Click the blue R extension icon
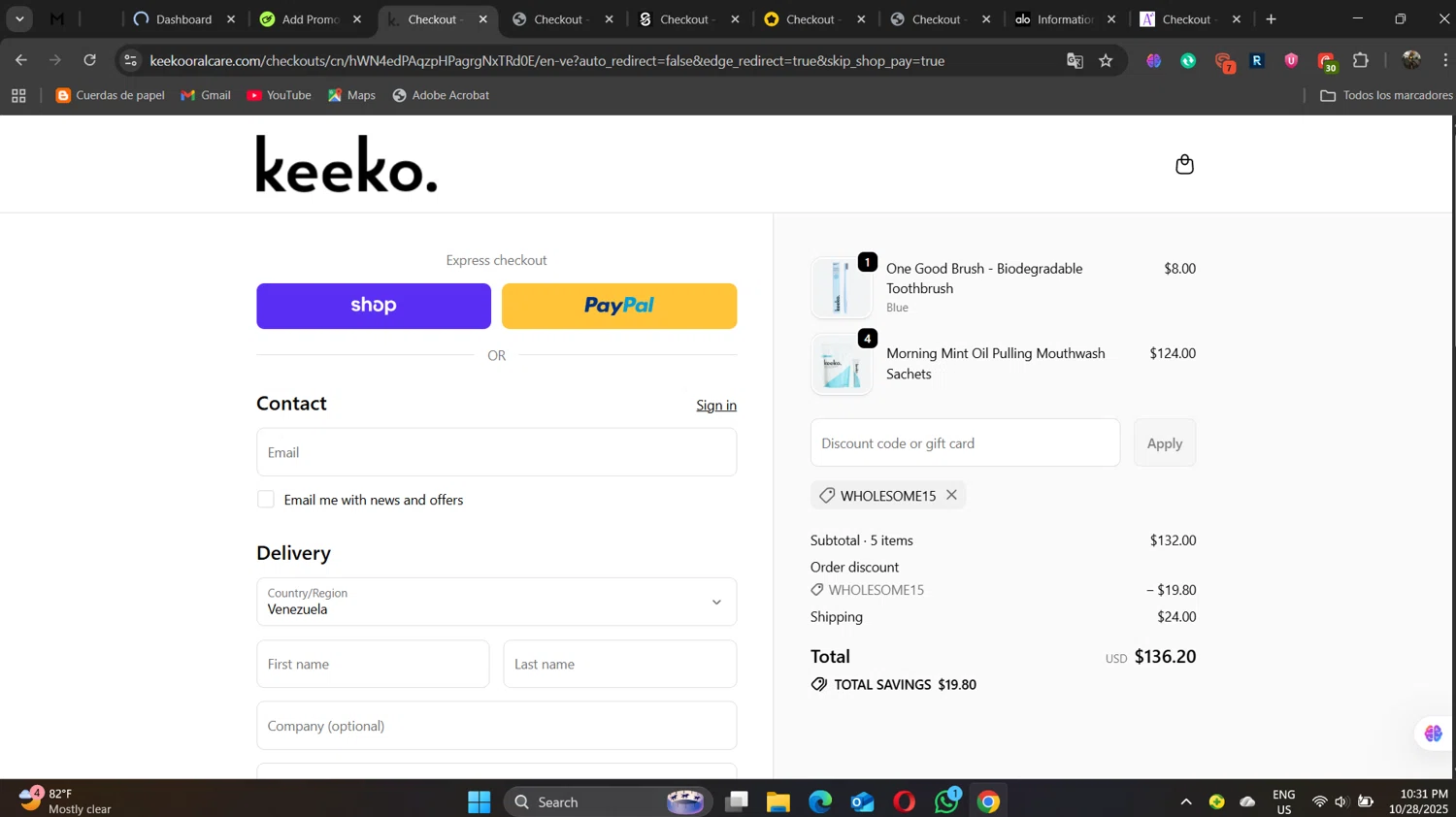Screen dimensions: 1456x817 click(x=1257, y=60)
